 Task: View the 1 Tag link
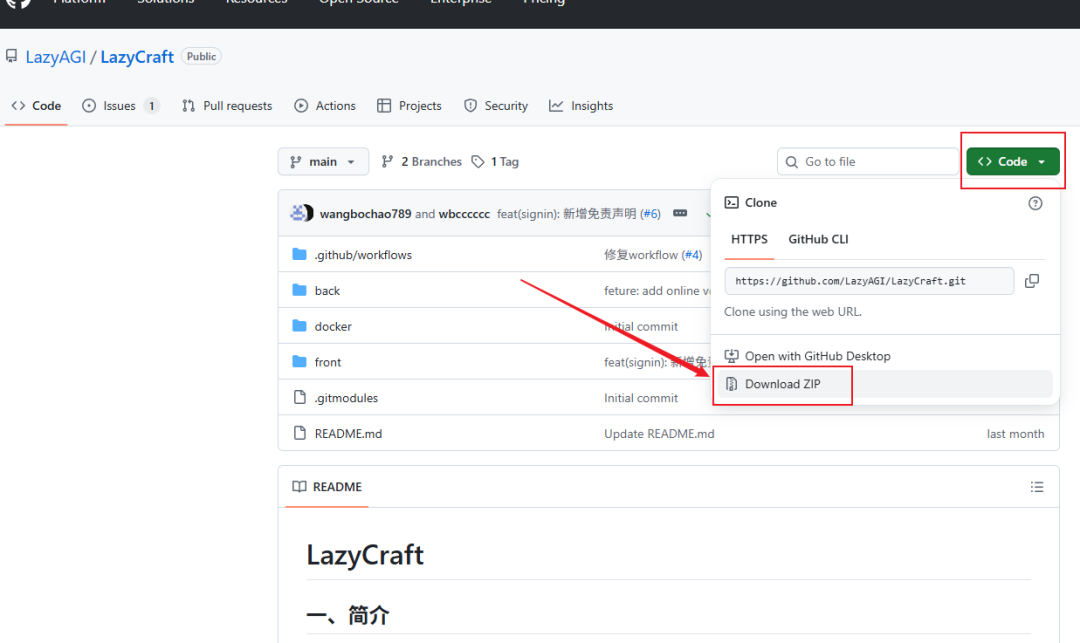[495, 162]
